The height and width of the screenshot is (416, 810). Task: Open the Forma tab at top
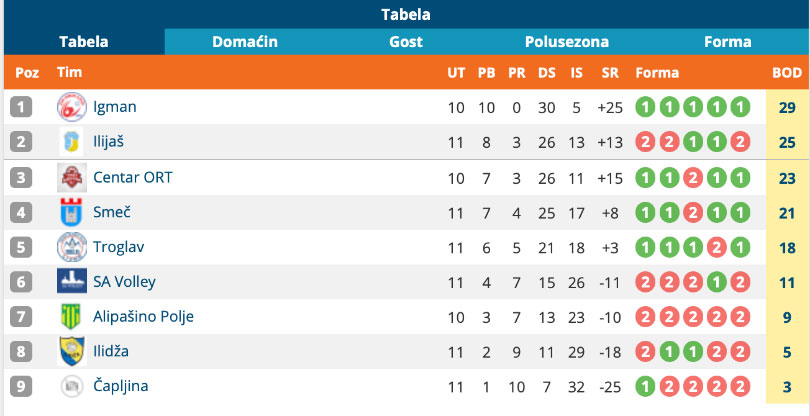coord(727,42)
